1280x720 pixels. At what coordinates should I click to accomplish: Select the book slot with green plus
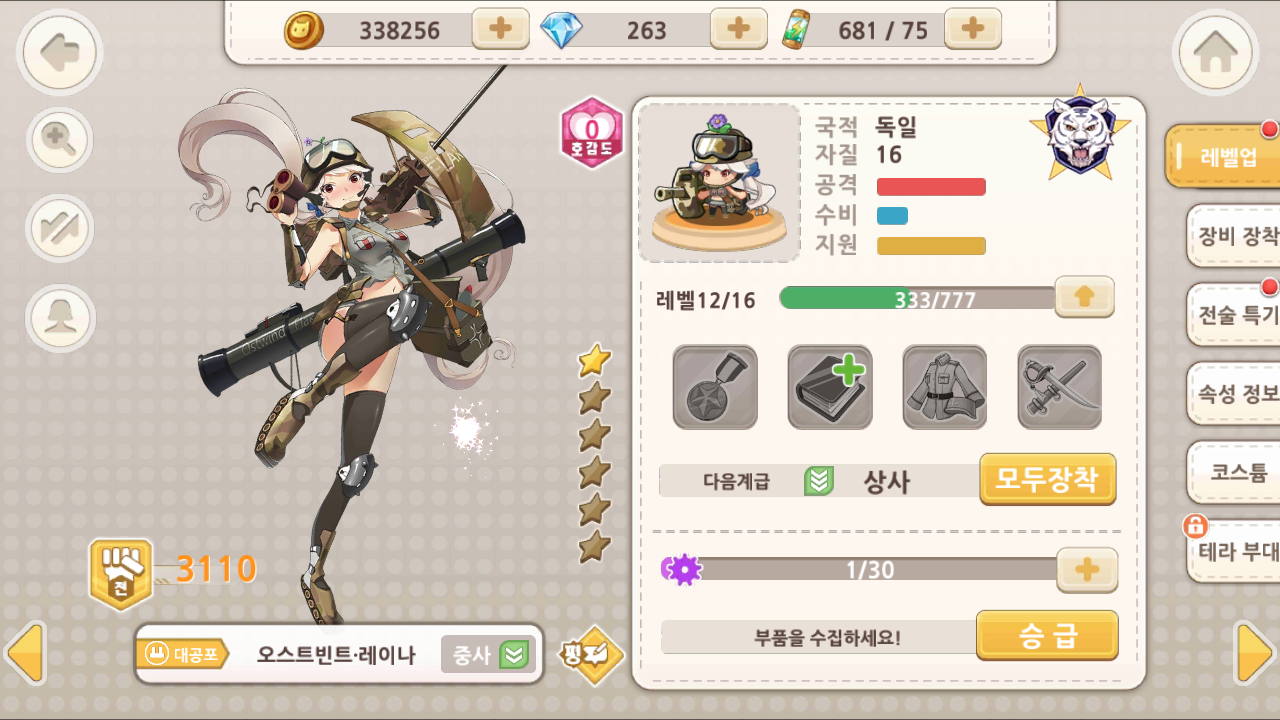click(830, 388)
